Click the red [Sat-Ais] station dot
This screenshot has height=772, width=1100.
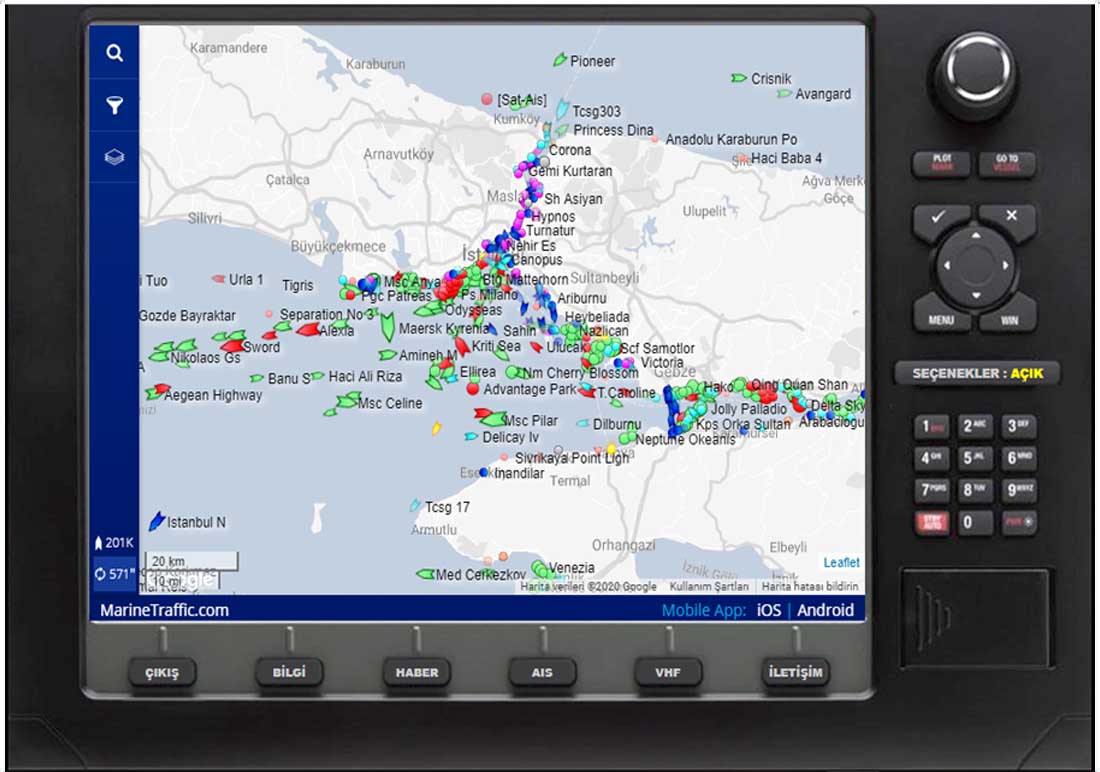pos(487,99)
